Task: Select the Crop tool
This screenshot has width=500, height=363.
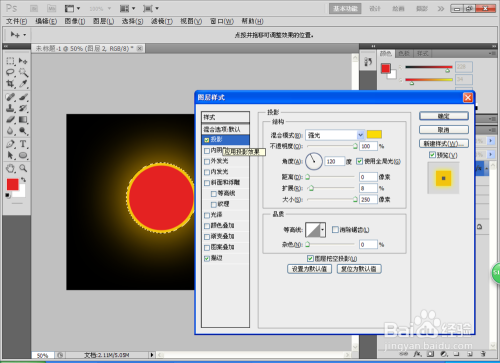Action: [x=10, y=84]
